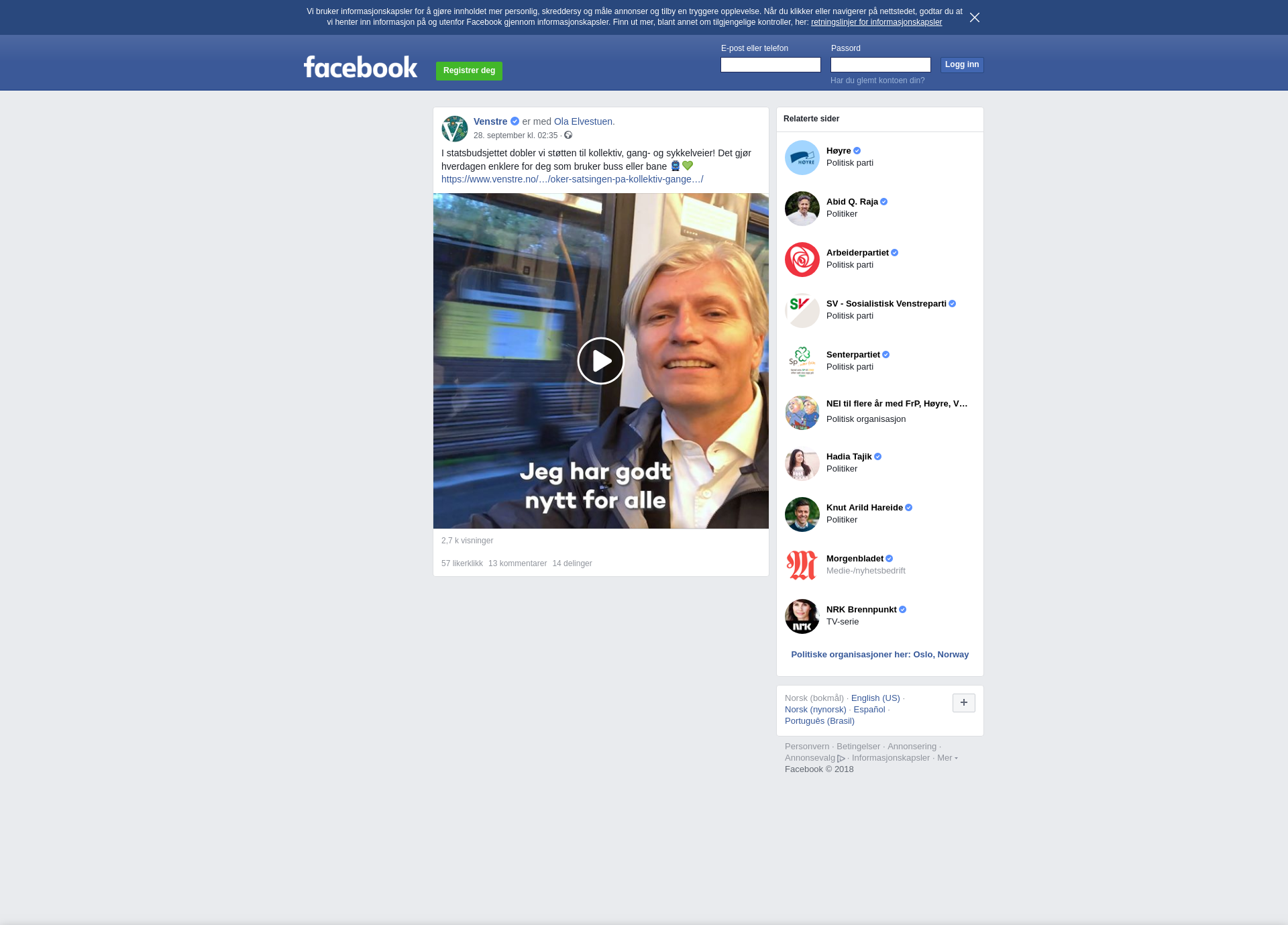The height and width of the screenshot is (925, 1288).
Task: Switch language to Español
Action: click(x=869, y=710)
